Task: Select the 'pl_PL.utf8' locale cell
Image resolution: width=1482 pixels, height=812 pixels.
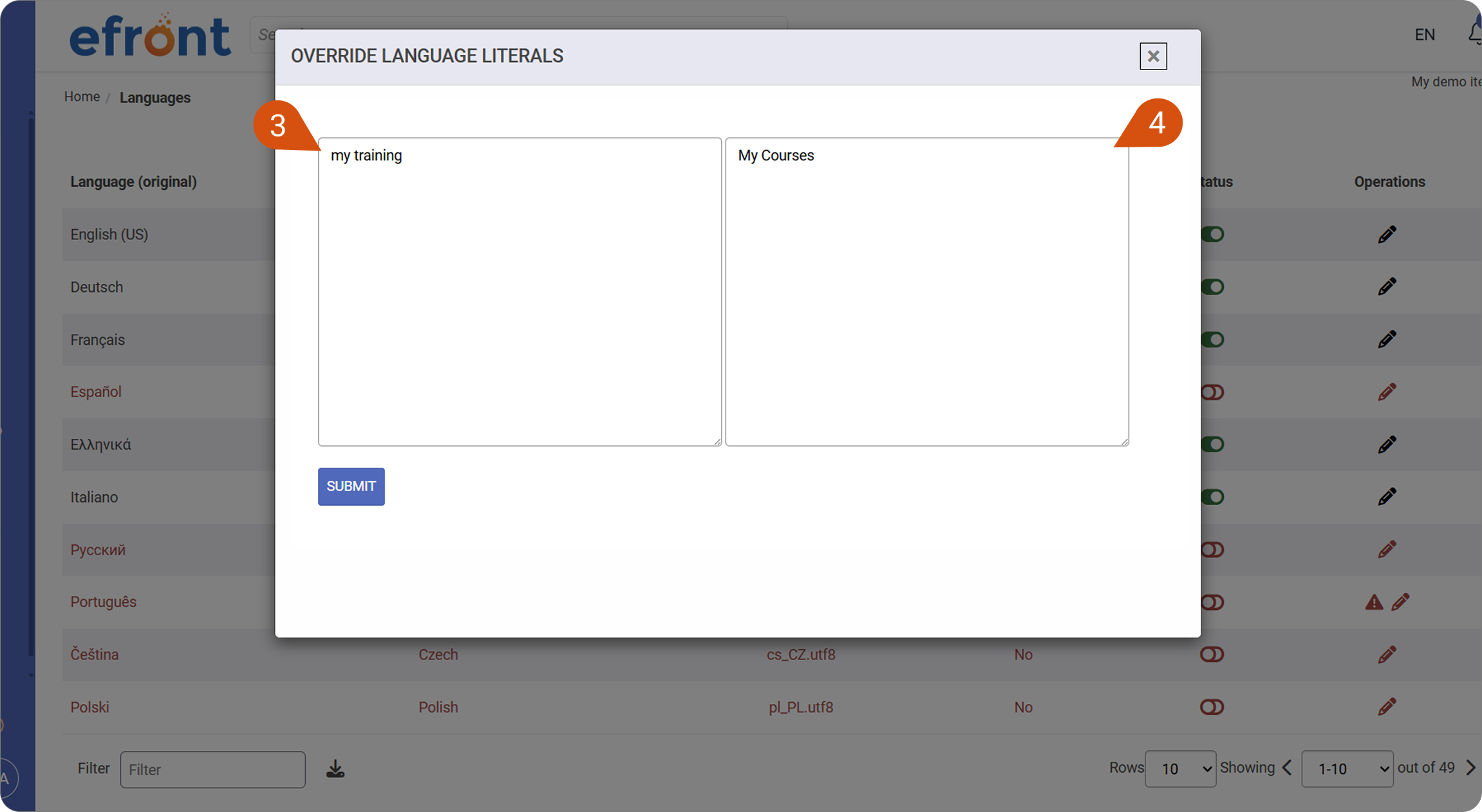Action: point(801,707)
